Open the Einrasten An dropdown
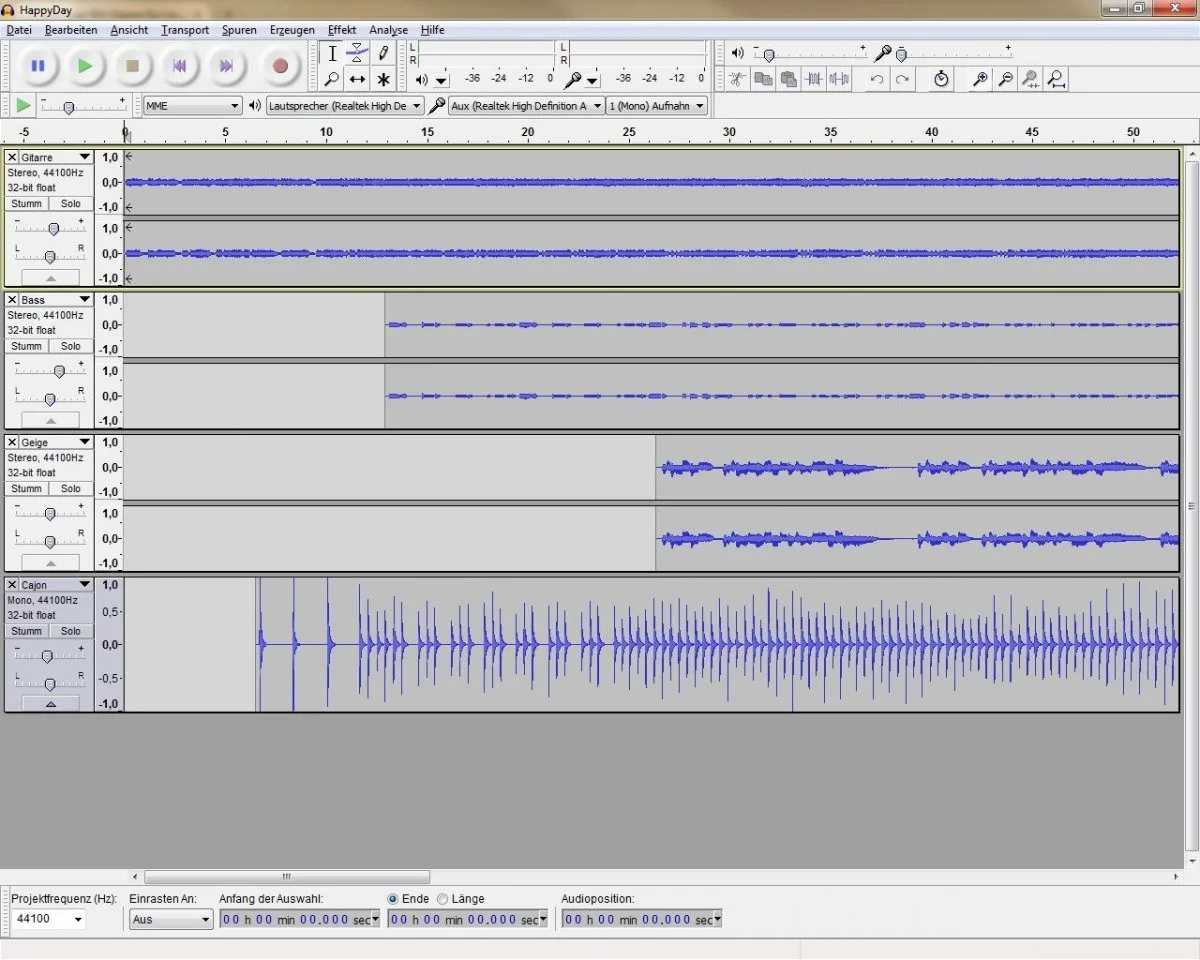This screenshot has width=1200, height=960. [x=171, y=920]
